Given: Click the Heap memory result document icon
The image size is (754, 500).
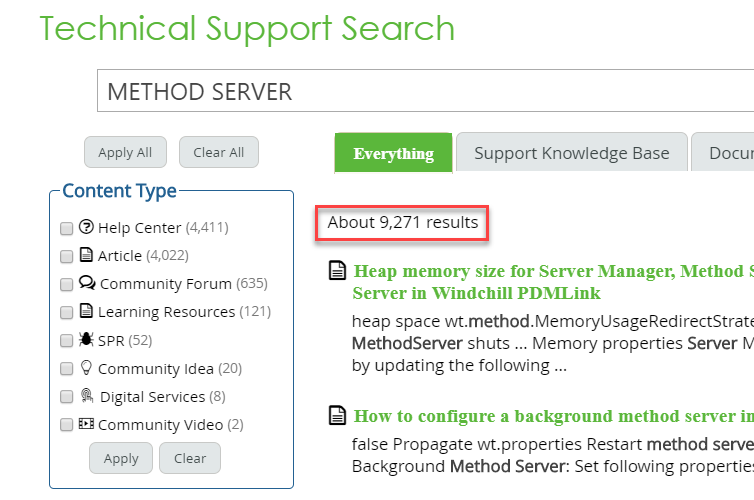Looking at the screenshot, I should (338, 270).
